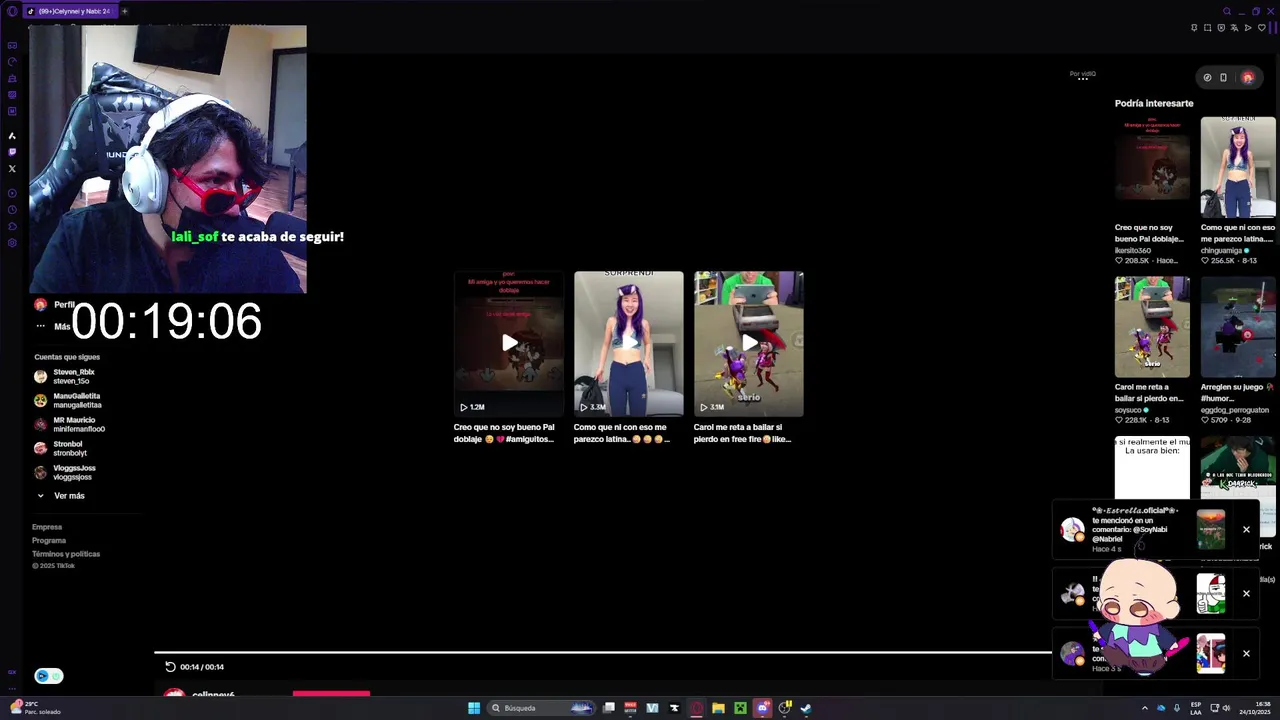Open File Explorer from taskbar
Image resolution: width=1280 pixels, height=720 pixels.
coord(718,708)
